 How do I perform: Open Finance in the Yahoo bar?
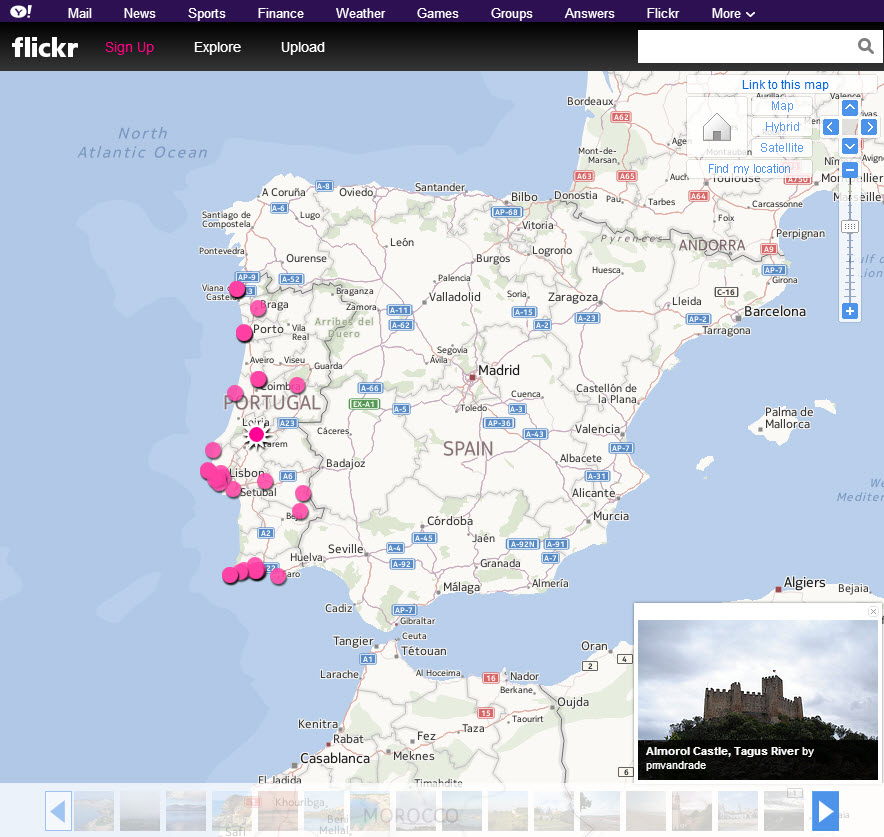coord(280,14)
